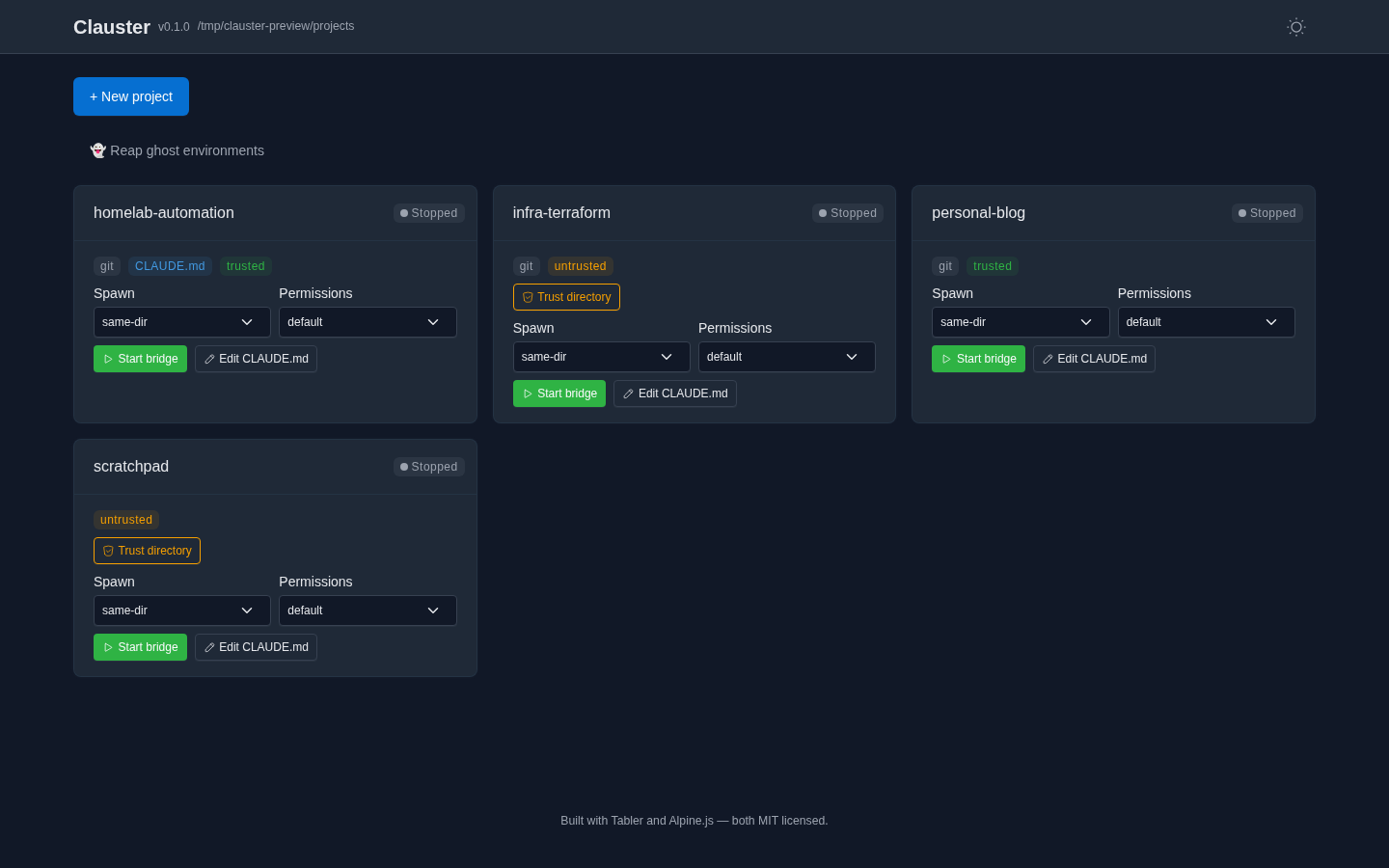The height and width of the screenshot is (868, 1389).
Task: Click the scratchpad project title
Action: [x=131, y=467]
